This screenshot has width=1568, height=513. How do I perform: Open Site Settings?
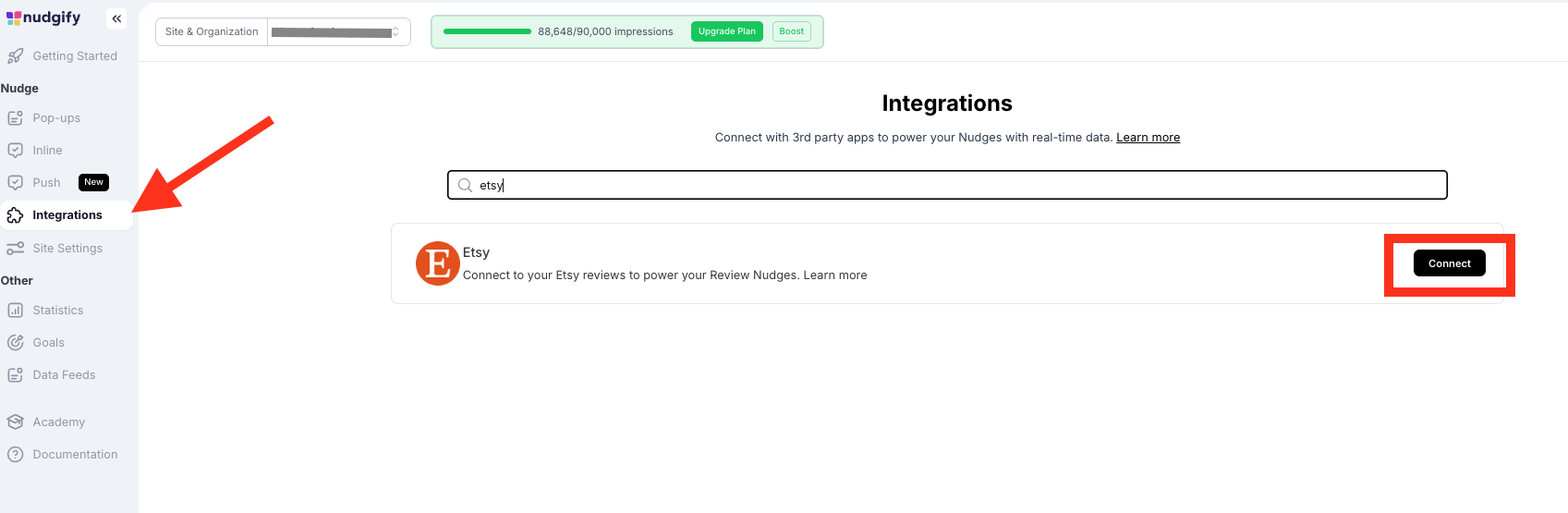67,249
